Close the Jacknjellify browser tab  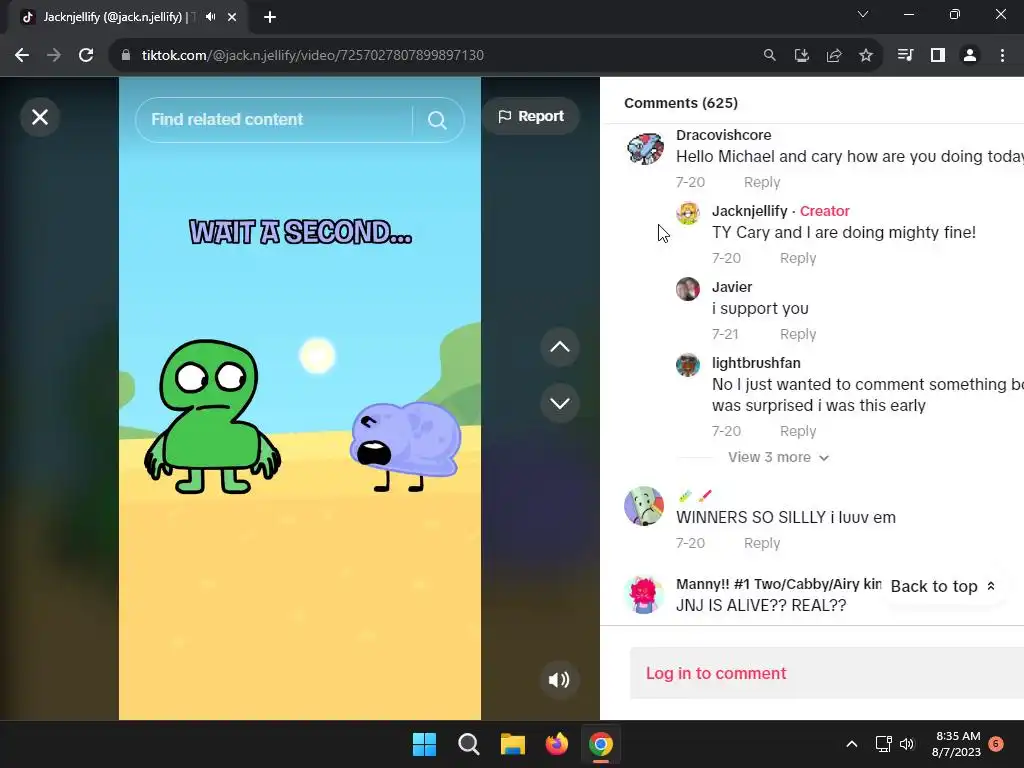[232, 17]
